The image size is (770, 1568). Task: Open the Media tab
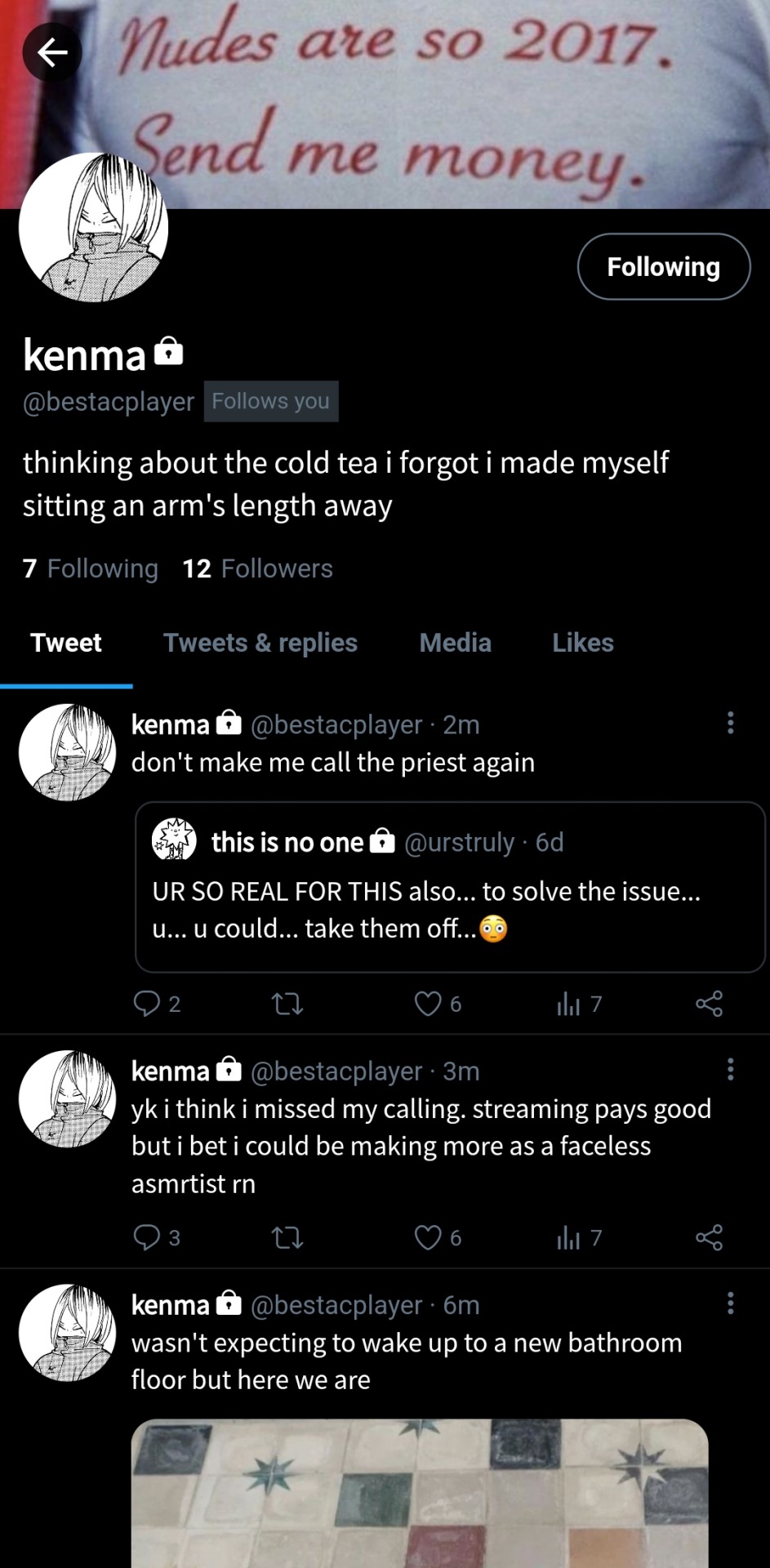[455, 643]
